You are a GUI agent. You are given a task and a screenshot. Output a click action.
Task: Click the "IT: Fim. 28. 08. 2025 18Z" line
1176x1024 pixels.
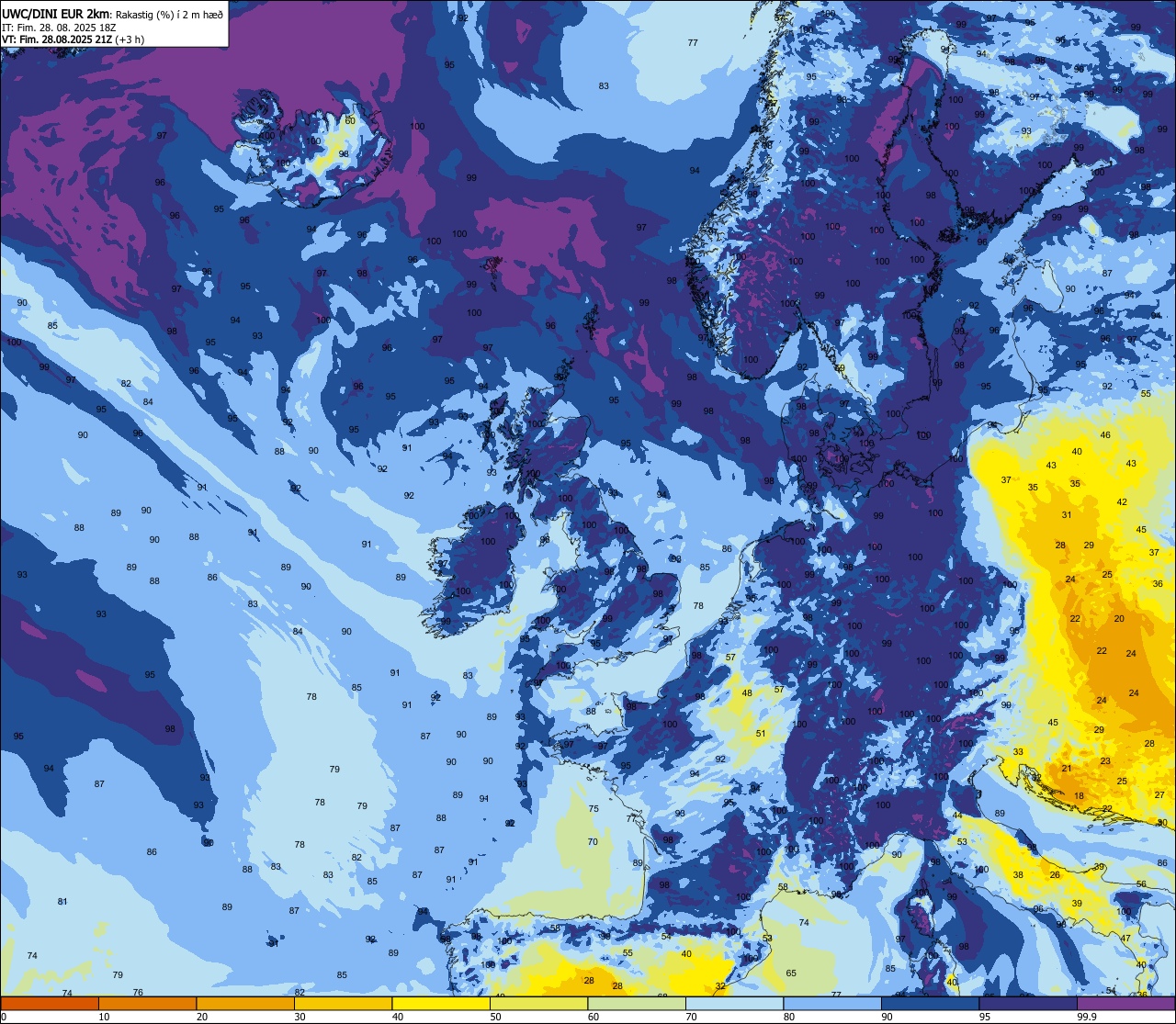[58, 27]
